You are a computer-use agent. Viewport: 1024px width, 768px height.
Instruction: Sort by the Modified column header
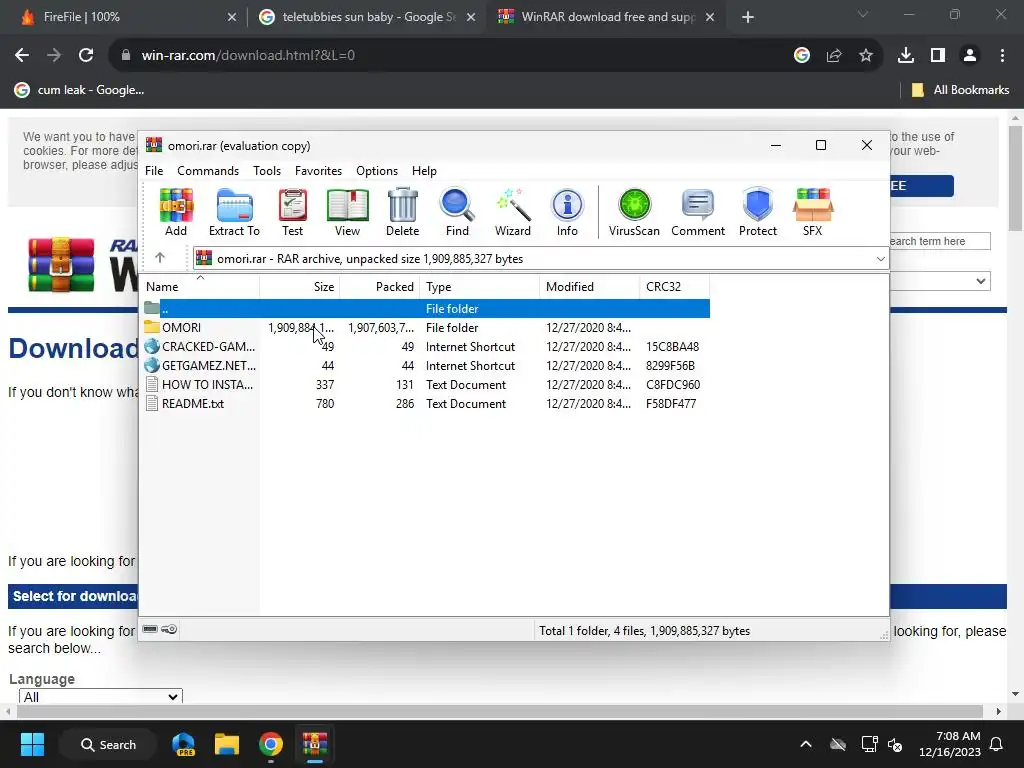click(590, 287)
